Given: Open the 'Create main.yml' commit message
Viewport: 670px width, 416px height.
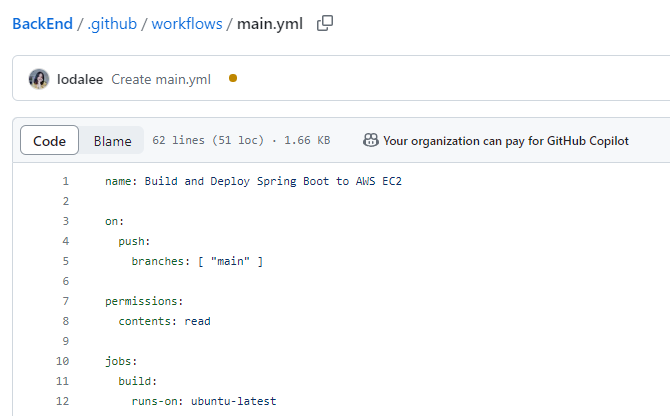Looking at the screenshot, I should pyautogui.click(x=161, y=79).
